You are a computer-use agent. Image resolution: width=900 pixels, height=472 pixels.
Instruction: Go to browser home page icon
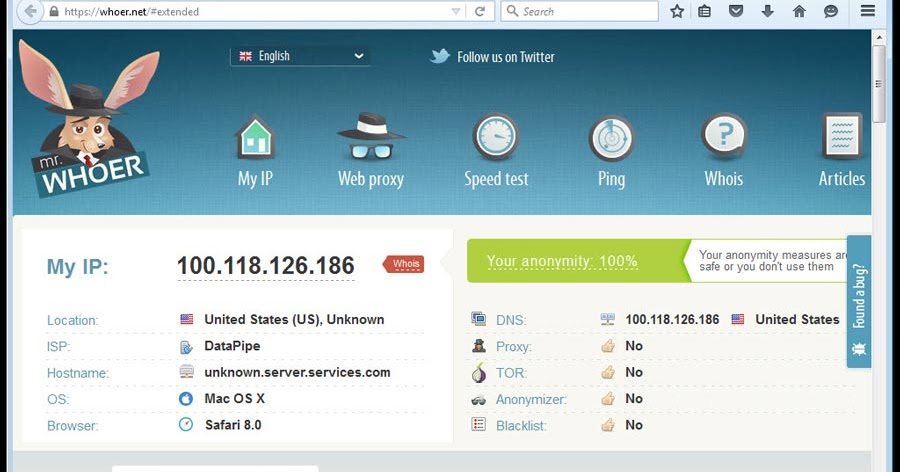[799, 11]
